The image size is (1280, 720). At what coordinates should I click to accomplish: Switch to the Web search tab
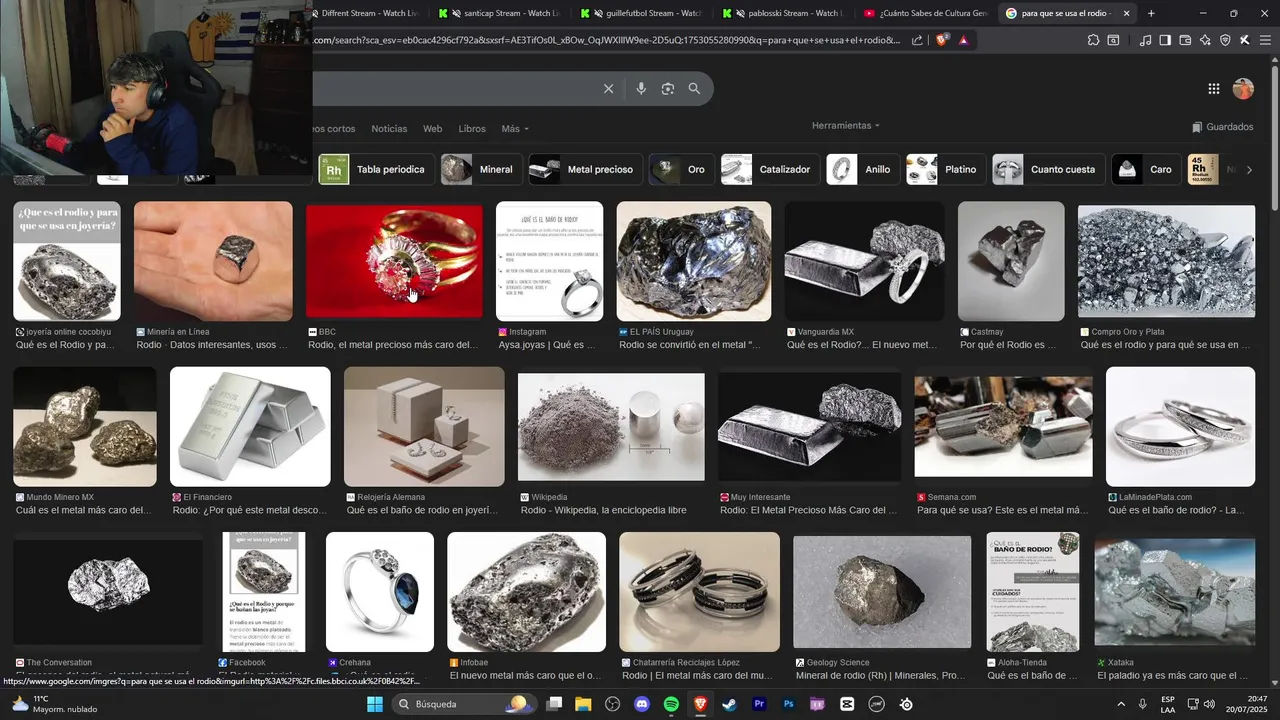point(432,129)
